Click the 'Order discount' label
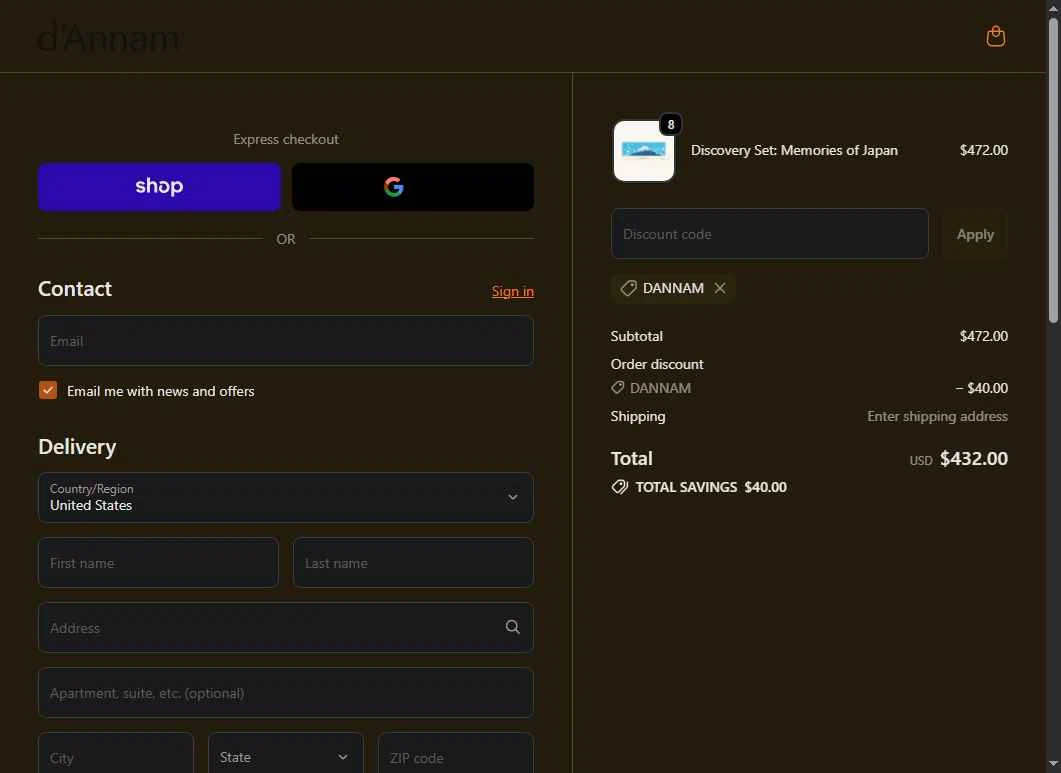Screen dimensions: 1061x773 tap(656, 364)
